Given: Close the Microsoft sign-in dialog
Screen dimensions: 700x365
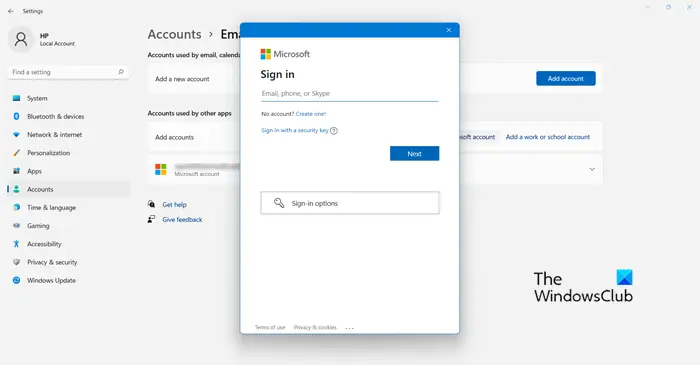Looking at the screenshot, I should 449,30.
